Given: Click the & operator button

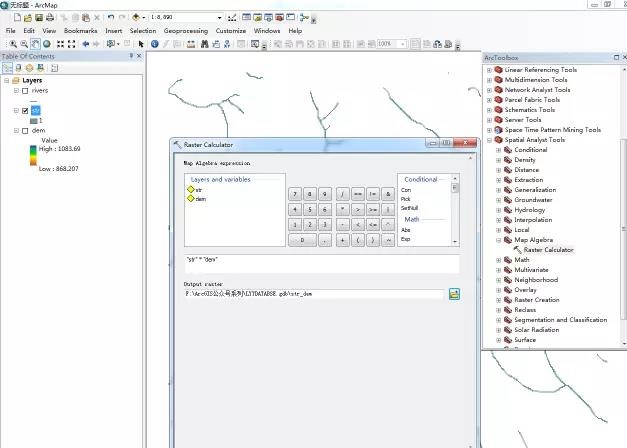Looking at the screenshot, I should (x=388, y=194).
